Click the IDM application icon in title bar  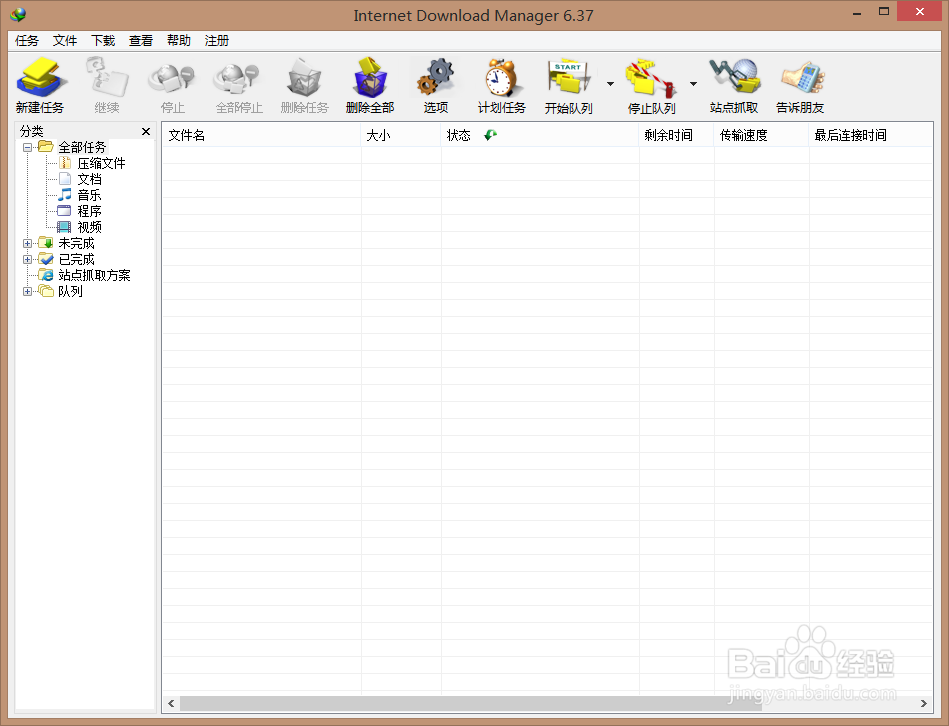point(18,15)
